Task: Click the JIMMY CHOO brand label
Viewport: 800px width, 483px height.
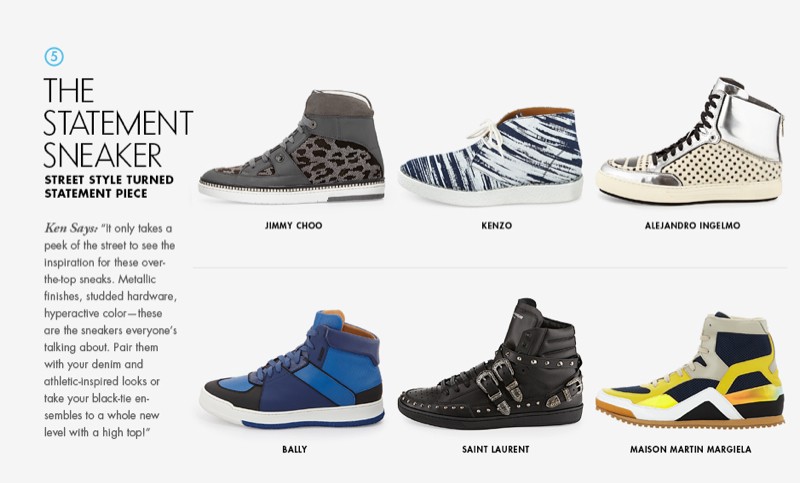Action: click(x=293, y=225)
